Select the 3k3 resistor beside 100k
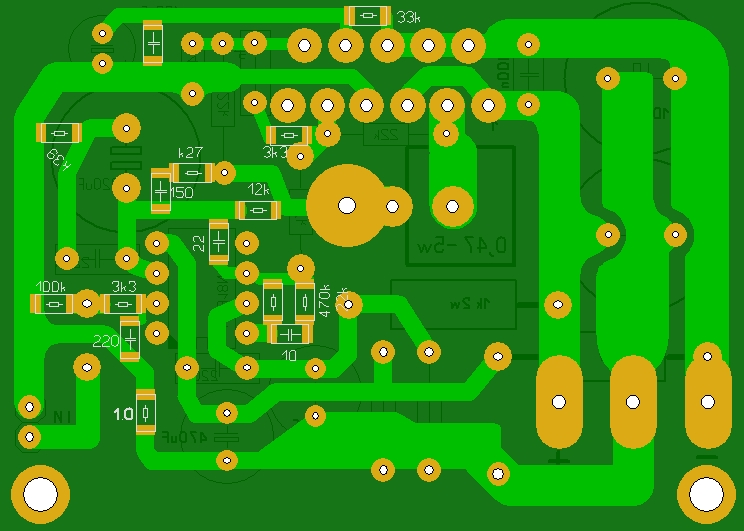This screenshot has width=744, height=531. (x=124, y=304)
